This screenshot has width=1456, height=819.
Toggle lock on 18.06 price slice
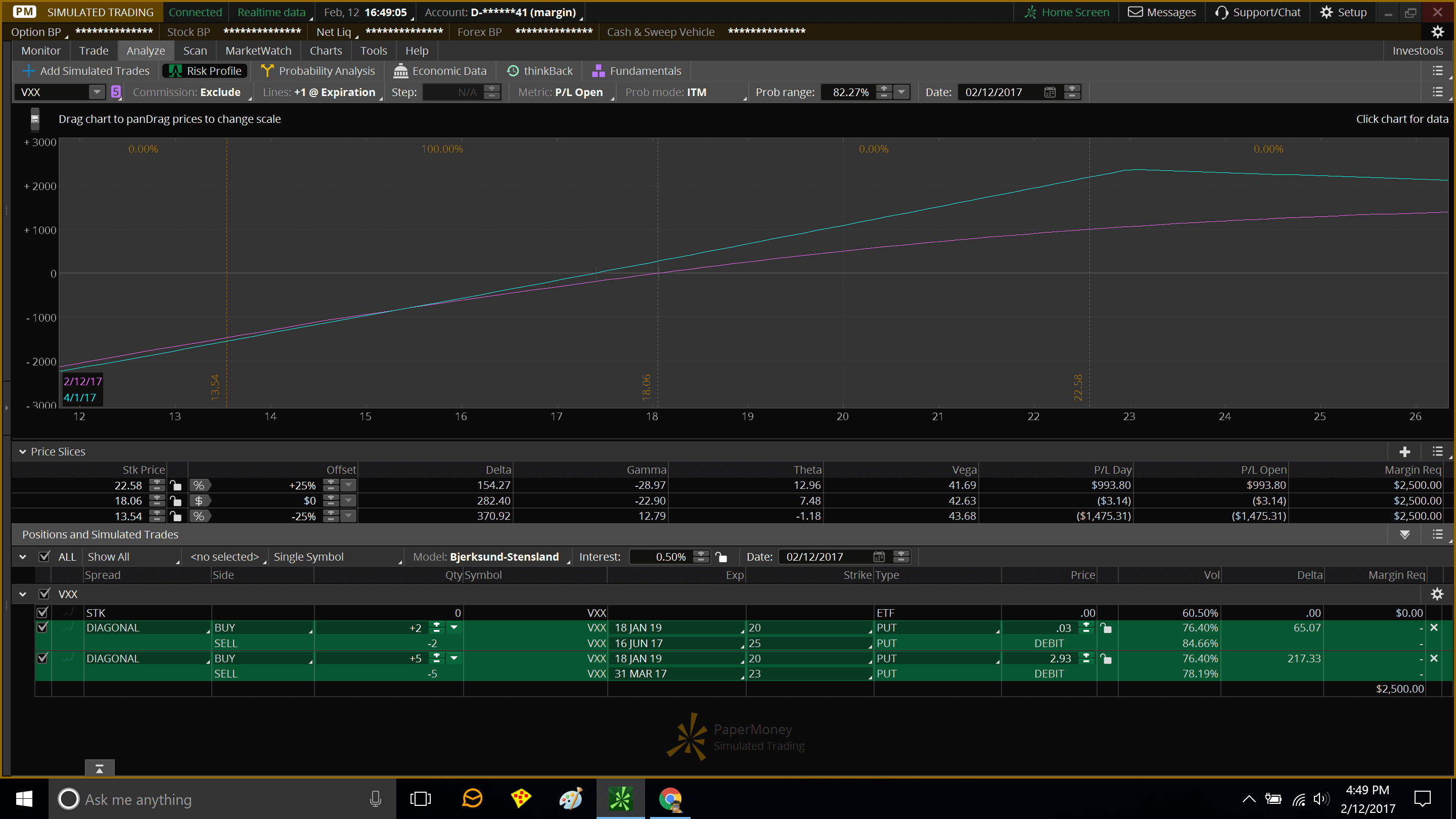pyautogui.click(x=176, y=500)
